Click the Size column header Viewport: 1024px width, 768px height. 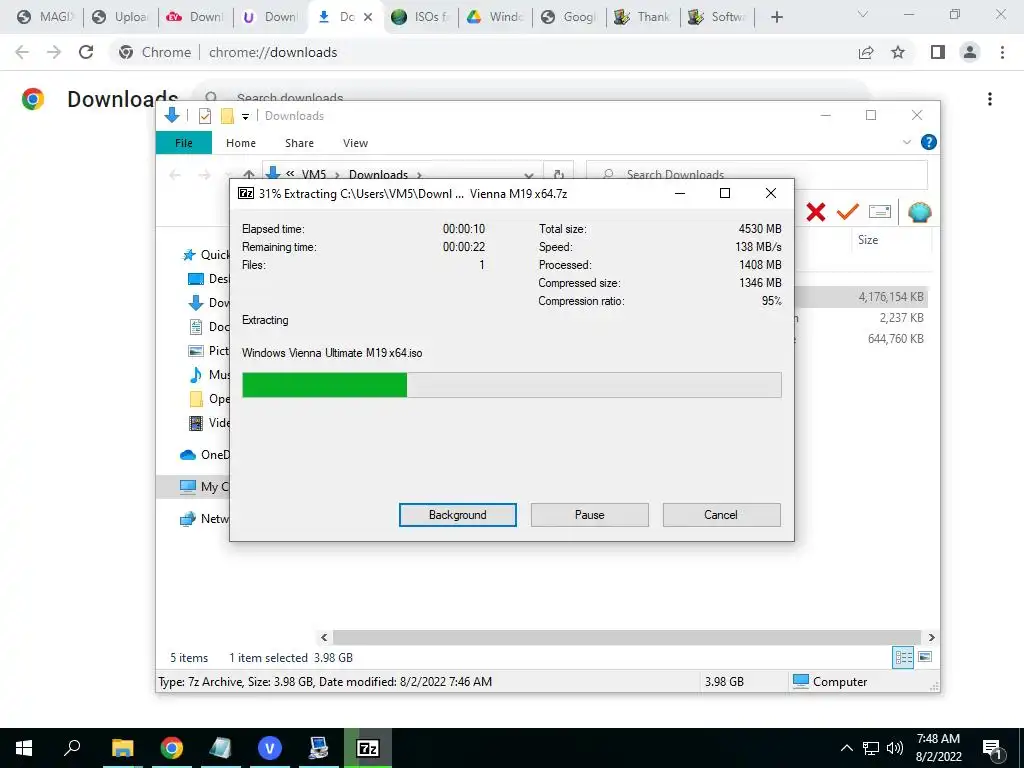tap(867, 240)
